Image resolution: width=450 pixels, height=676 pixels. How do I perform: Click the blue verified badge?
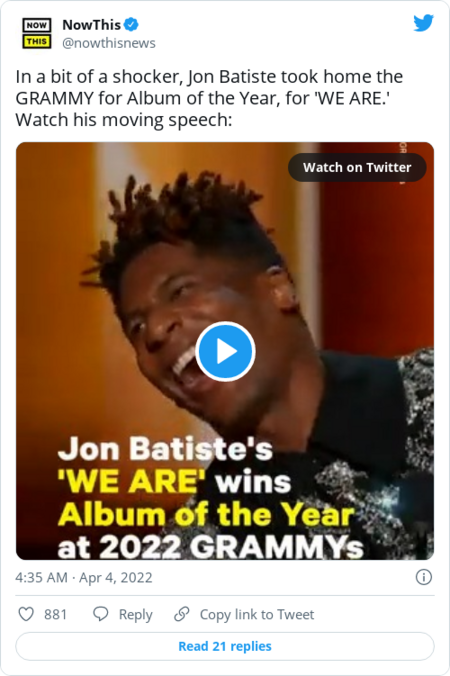pyautogui.click(x=131, y=25)
